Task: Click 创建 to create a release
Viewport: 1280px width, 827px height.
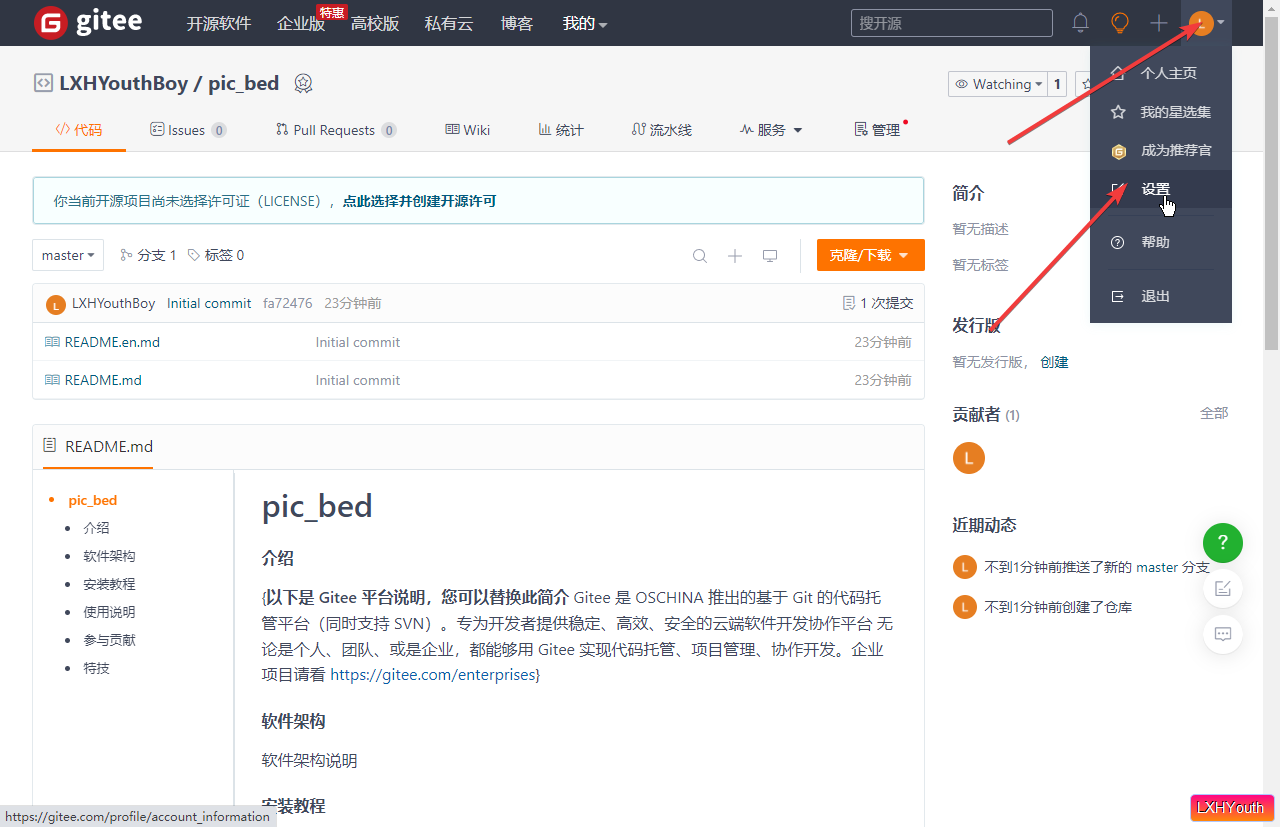Action: (x=1054, y=362)
